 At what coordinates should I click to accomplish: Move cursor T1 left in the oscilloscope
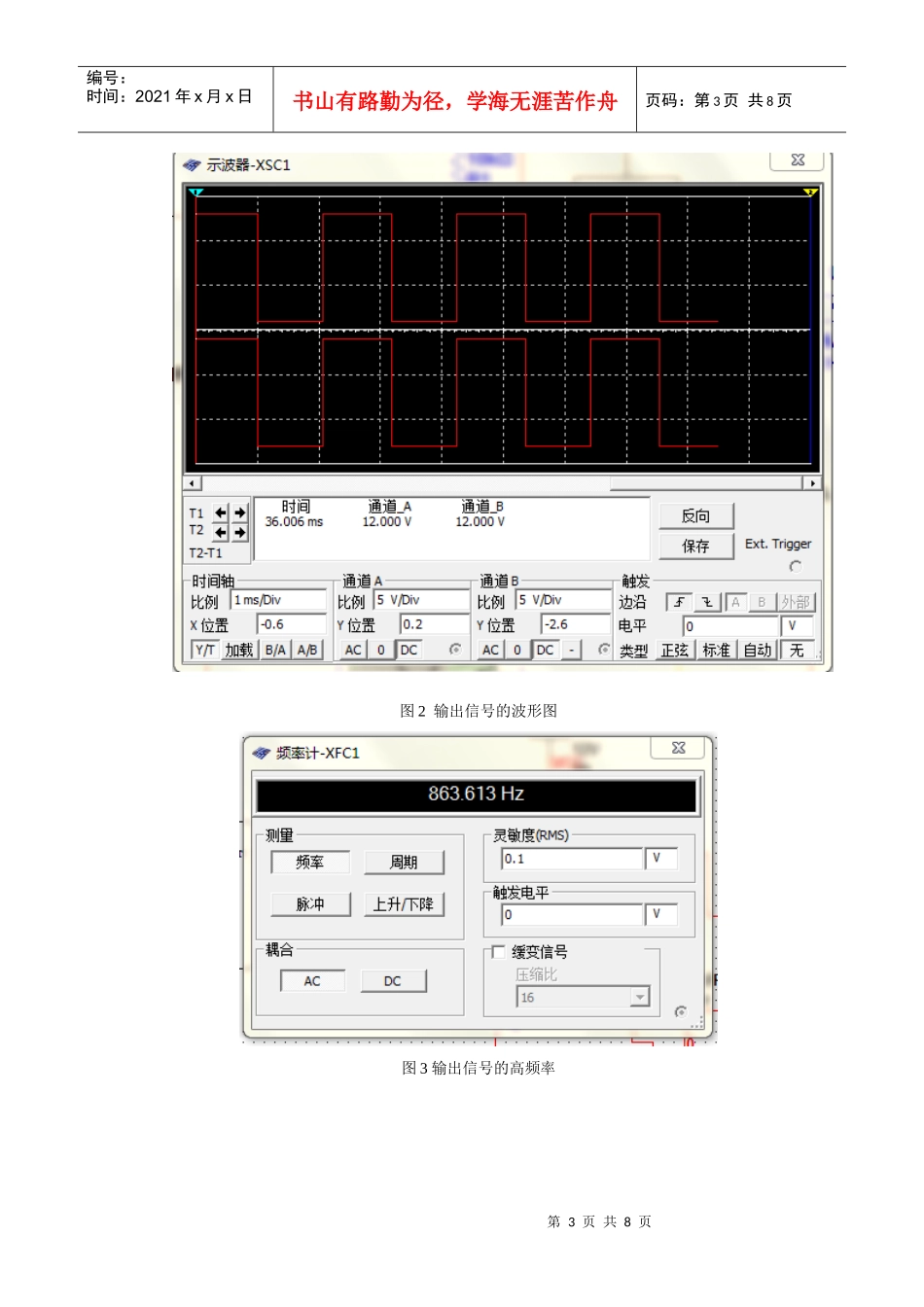click(221, 512)
